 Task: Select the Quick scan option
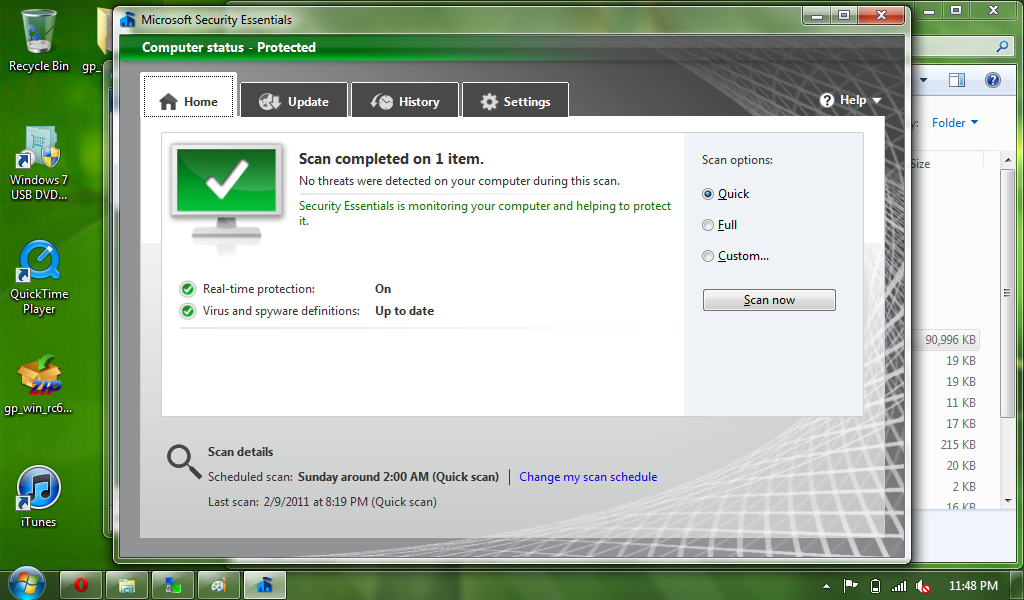tap(726, 194)
